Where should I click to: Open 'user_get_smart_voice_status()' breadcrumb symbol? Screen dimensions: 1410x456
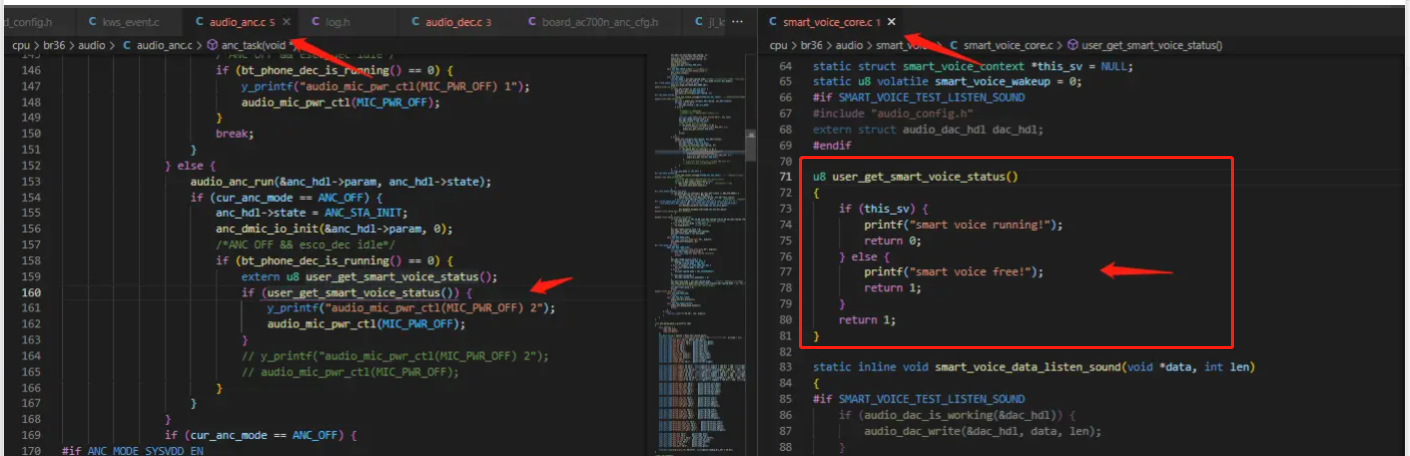click(x=1151, y=45)
